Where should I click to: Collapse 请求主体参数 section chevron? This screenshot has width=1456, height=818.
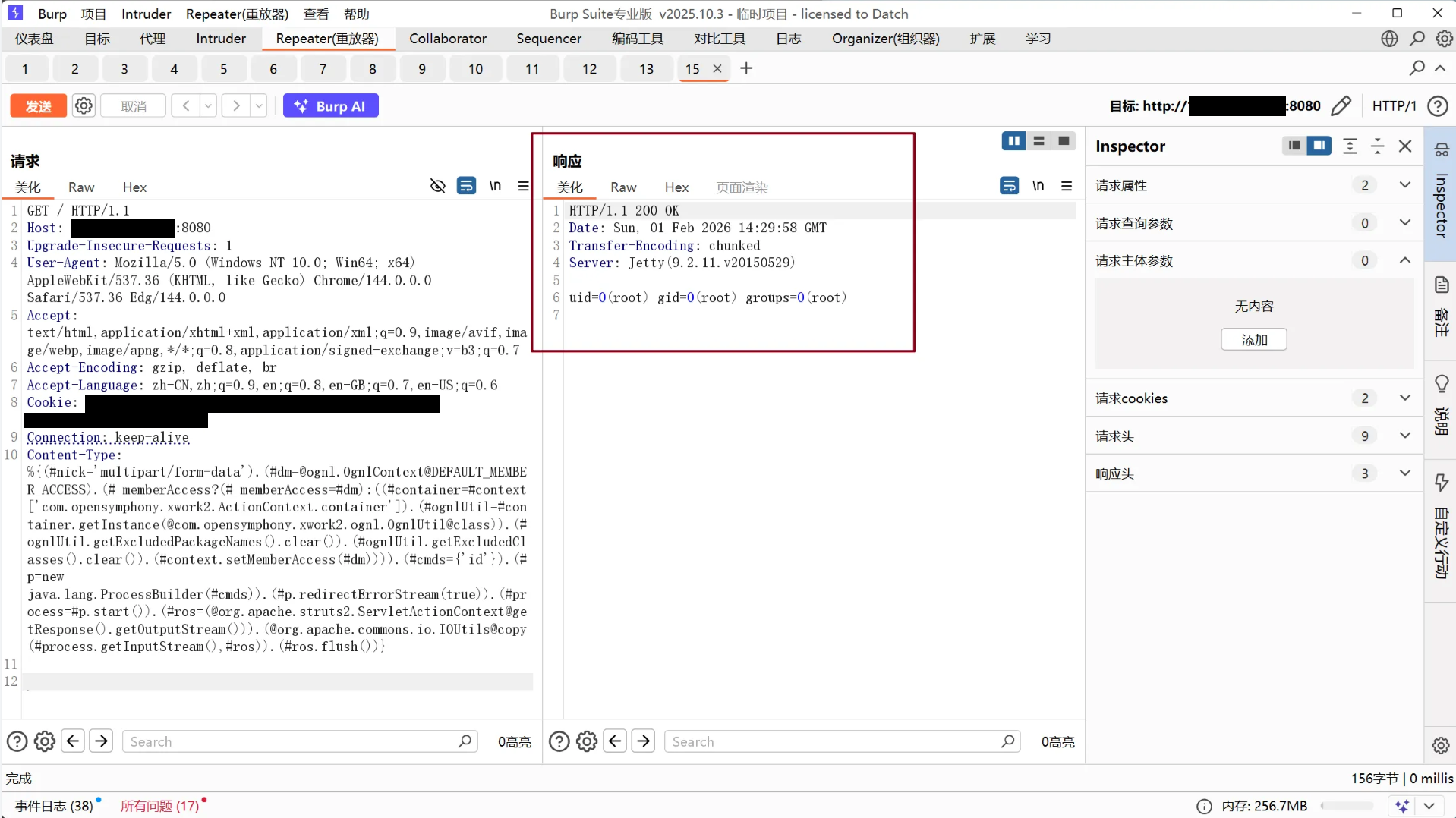[1405, 260]
